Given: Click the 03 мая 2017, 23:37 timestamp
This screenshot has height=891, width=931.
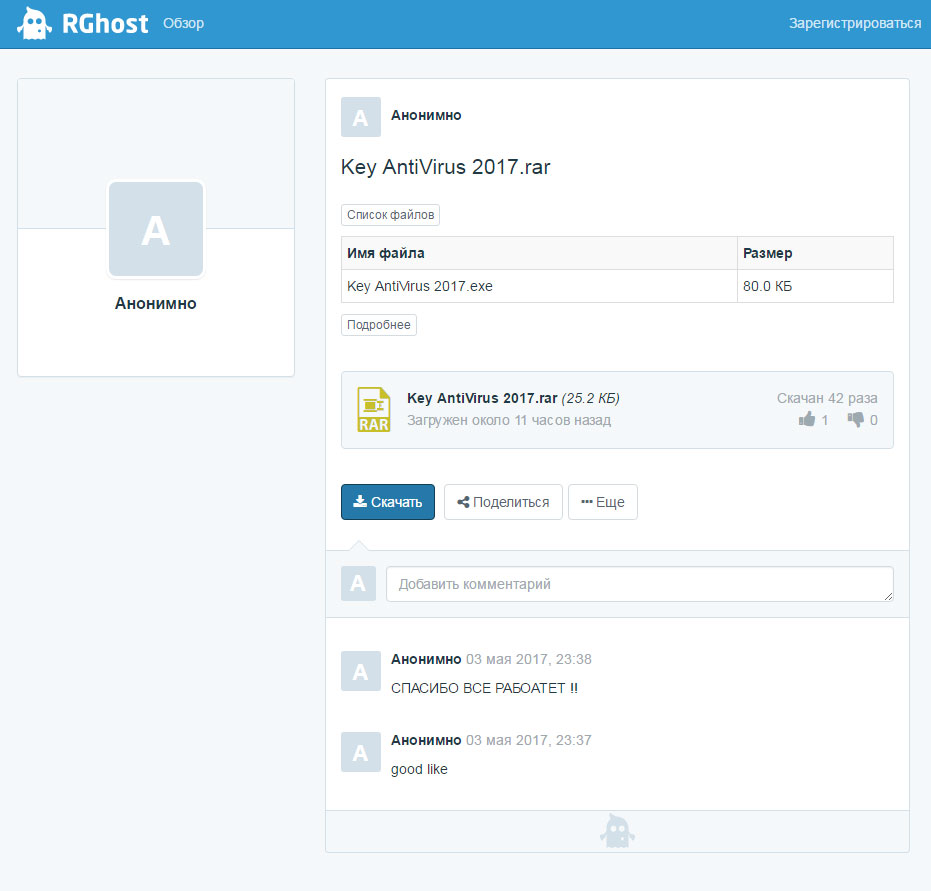Looking at the screenshot, I should tap(528, 740).
